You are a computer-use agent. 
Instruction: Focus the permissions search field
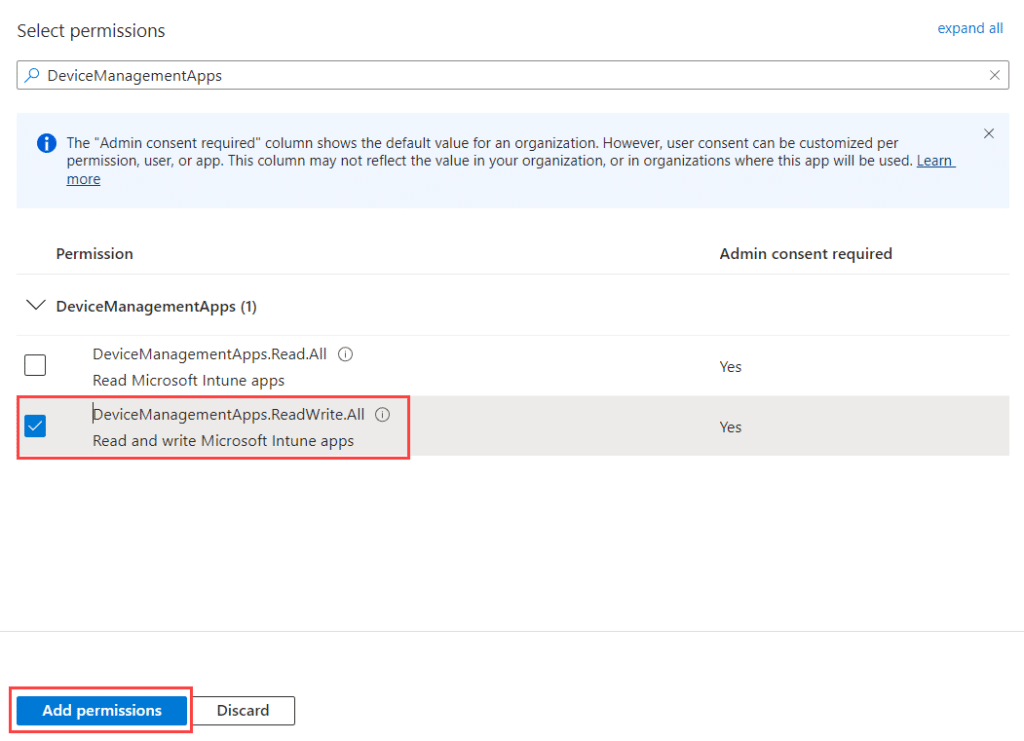(x=513, y=75)
